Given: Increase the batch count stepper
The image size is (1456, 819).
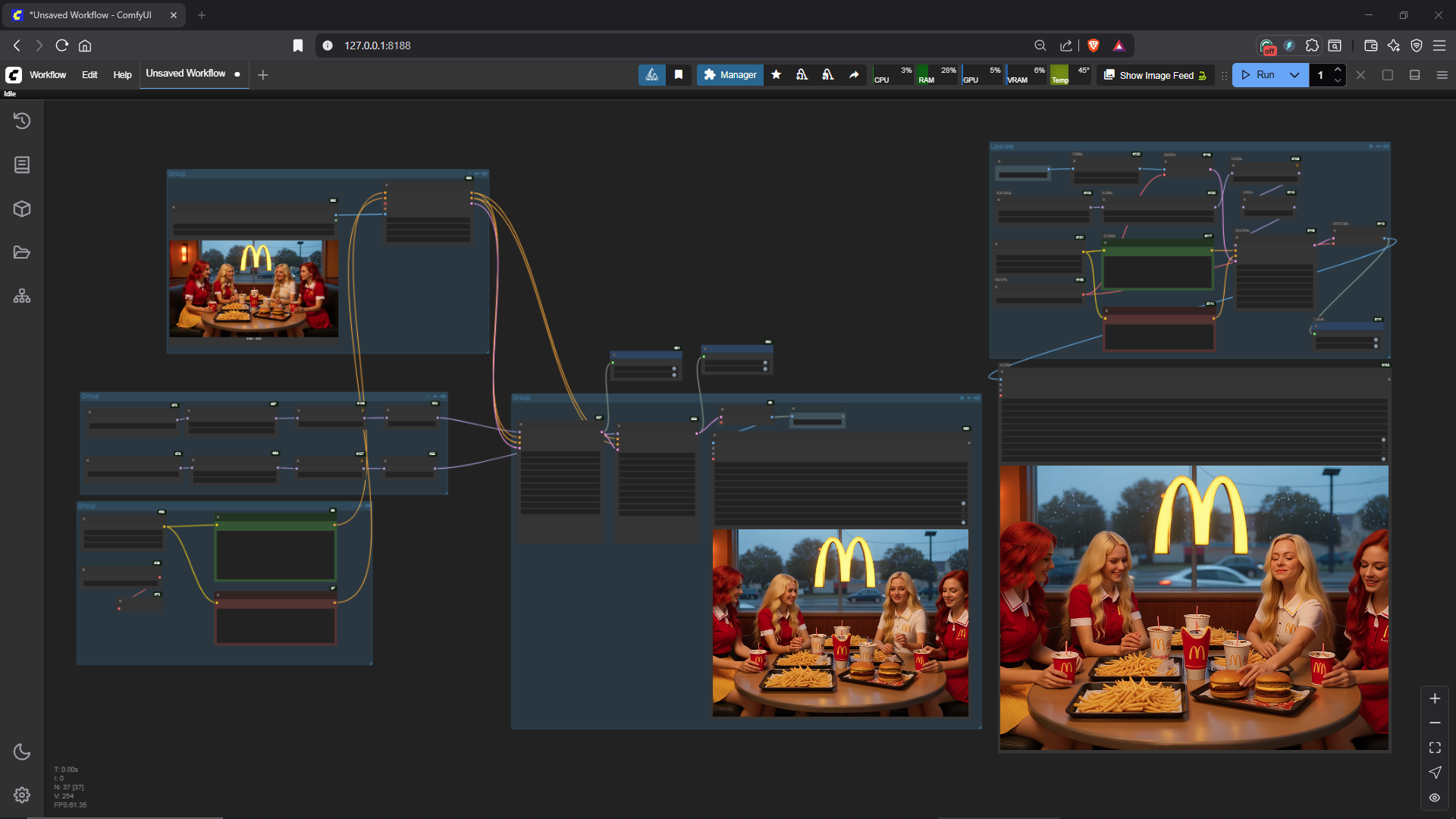Looking at the screenshot, I should pyautogui.click(x=1338, y=70).
